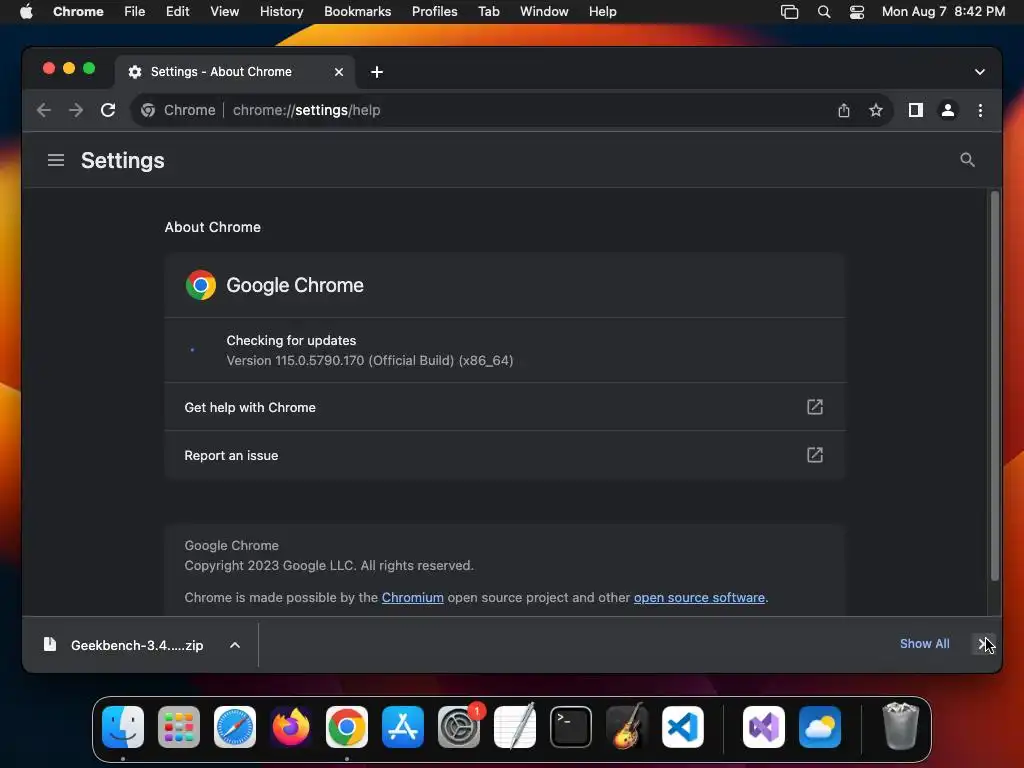Share this page via the share icon

click(844, 110)
